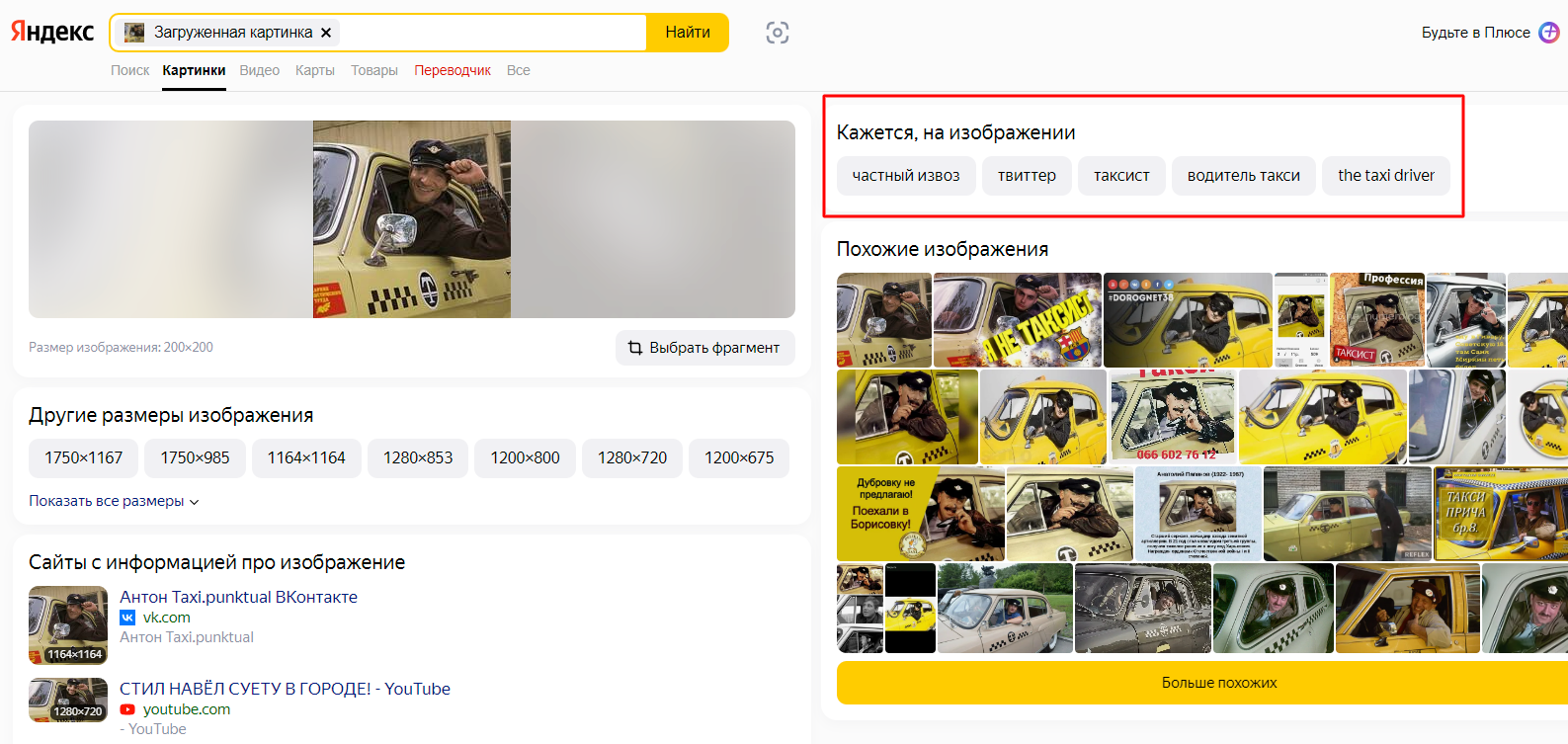The image size is (1568, 744).
Task: Select the 1750×1167 image size
Action: 84,457
